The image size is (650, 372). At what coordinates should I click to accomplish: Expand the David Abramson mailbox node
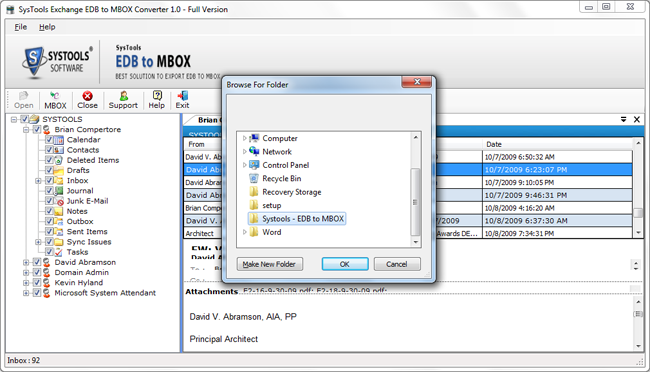click(x=26, y=262)
